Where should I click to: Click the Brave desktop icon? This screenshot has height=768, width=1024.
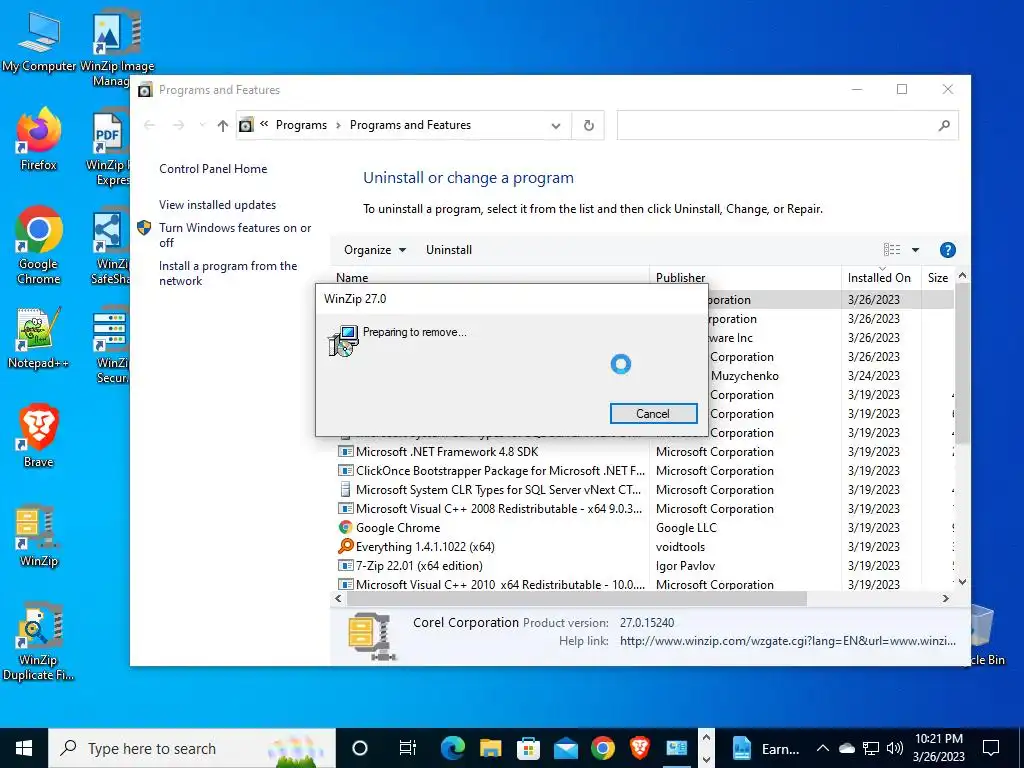click(x=39, y=436)
